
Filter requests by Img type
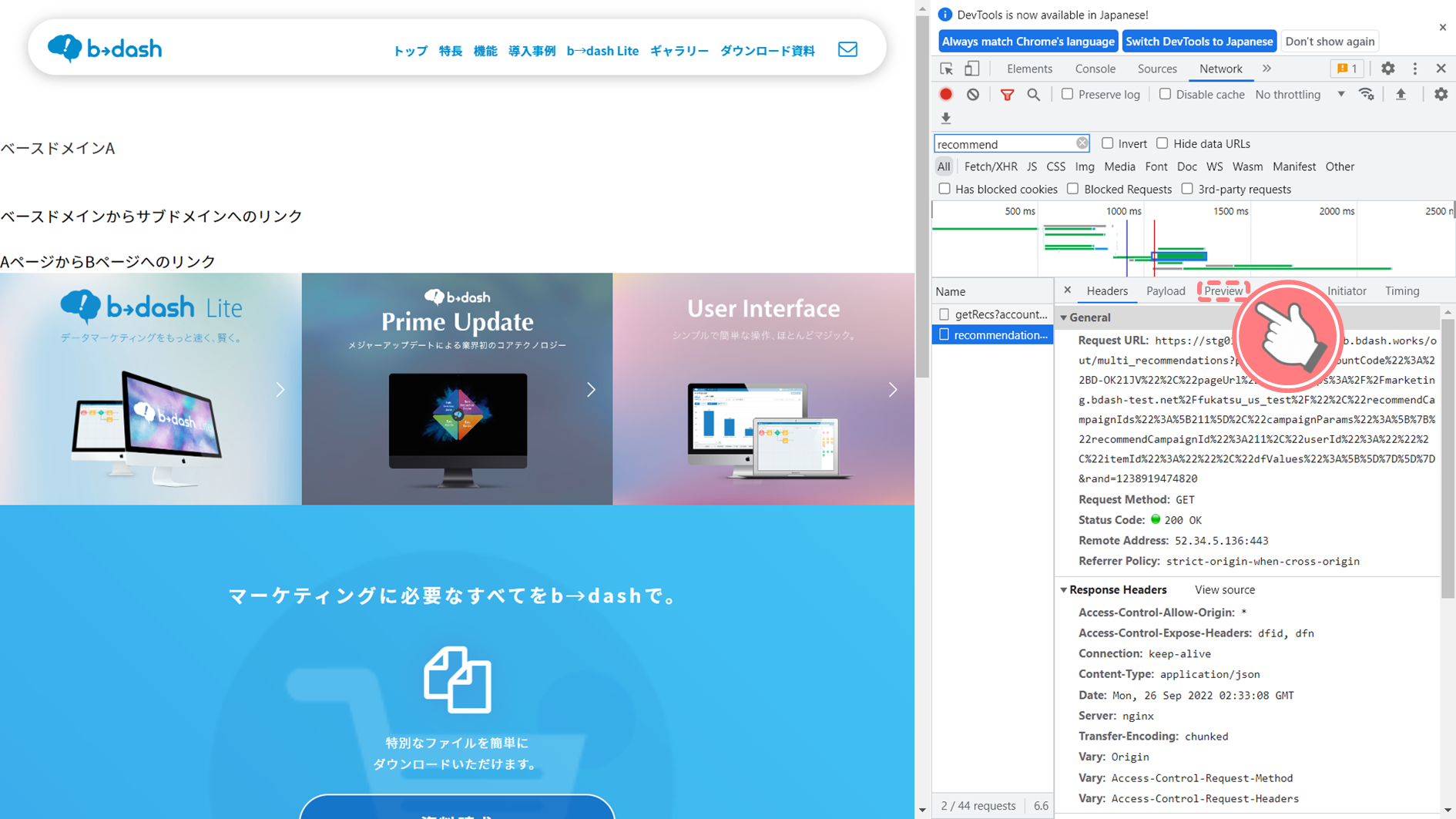click(1085, 166)
